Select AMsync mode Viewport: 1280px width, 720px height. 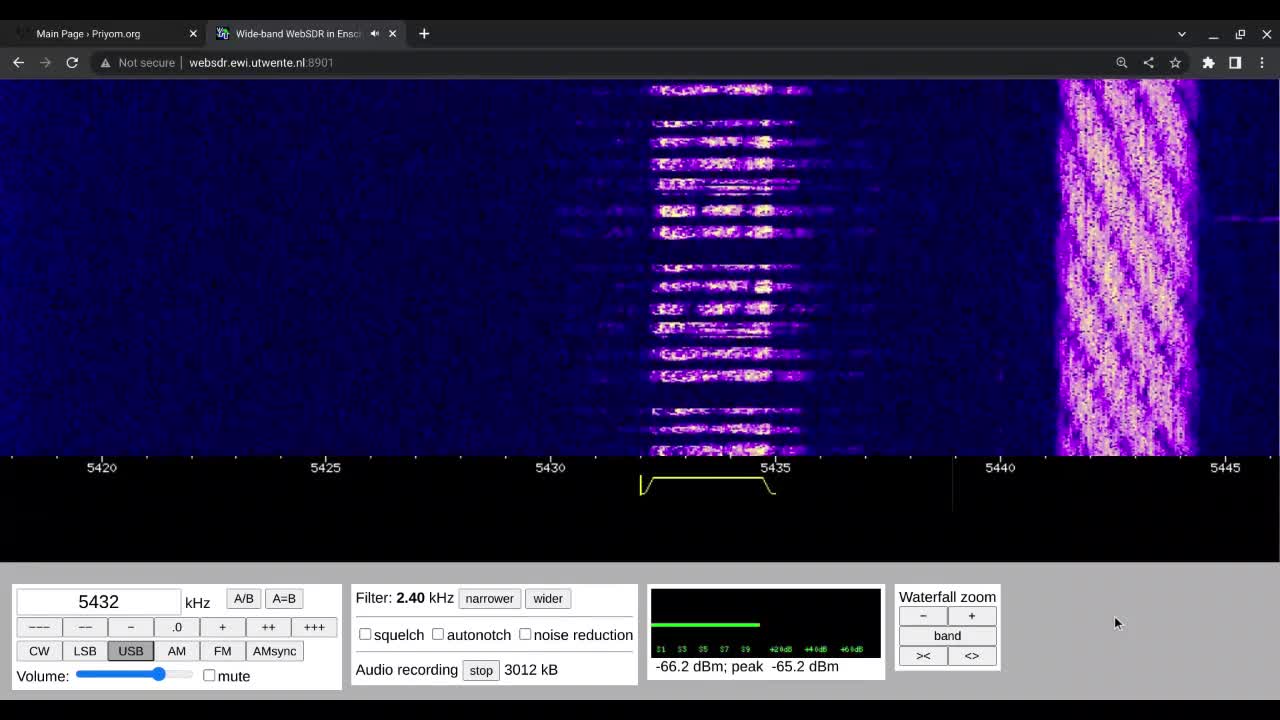click(274, 651)
